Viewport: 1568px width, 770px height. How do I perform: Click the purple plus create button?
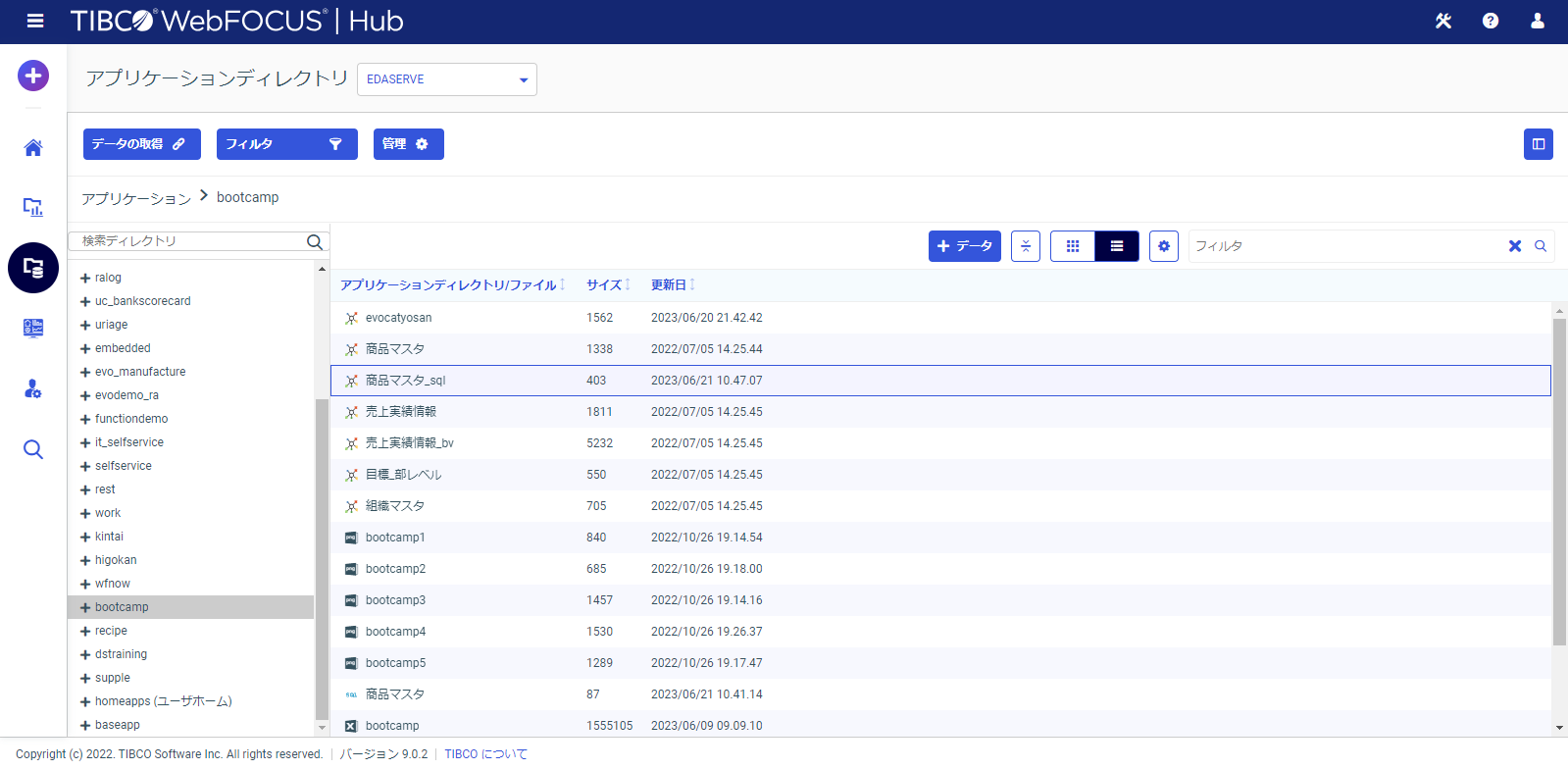tap(33, 76)
